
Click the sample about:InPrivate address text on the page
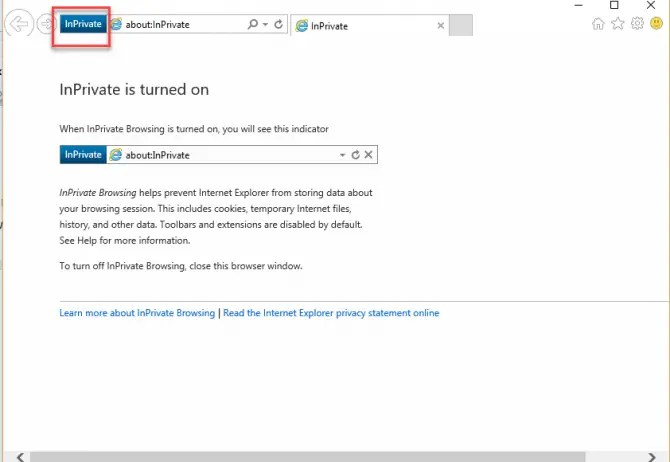pos(157,155)
